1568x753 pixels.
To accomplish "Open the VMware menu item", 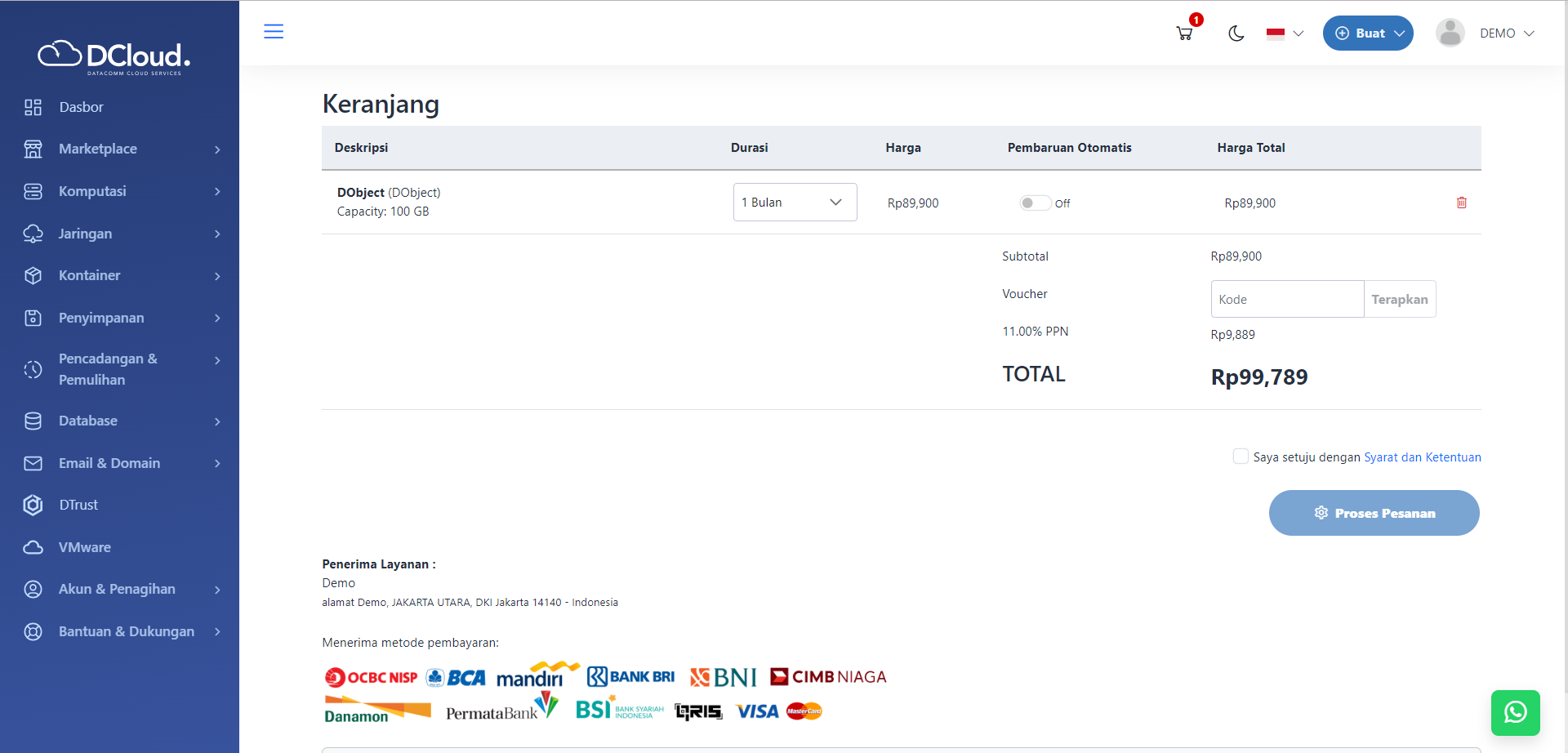I will coord(84,547).
